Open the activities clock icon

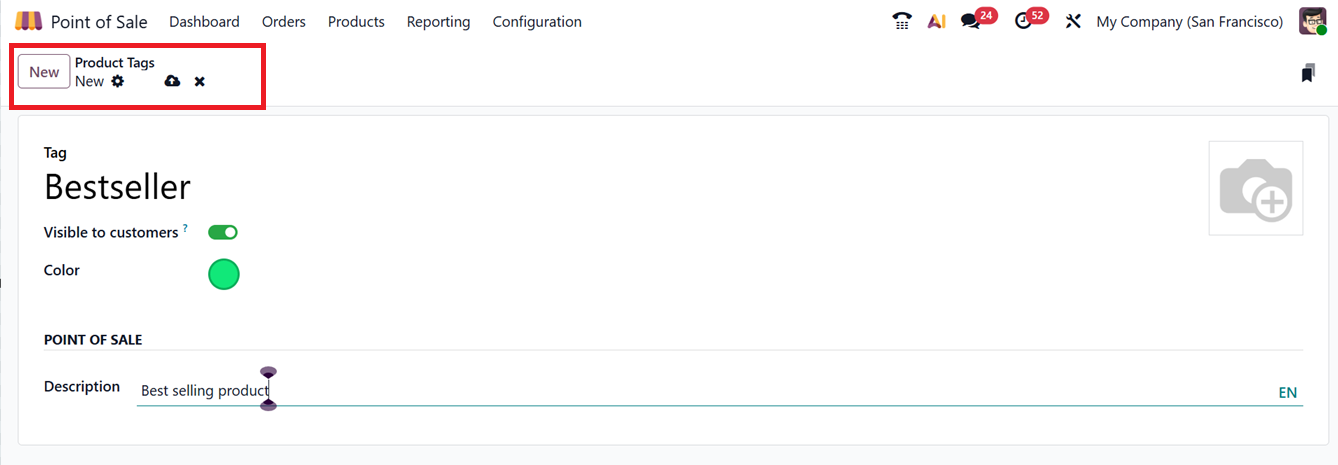tap(1023, 21)
